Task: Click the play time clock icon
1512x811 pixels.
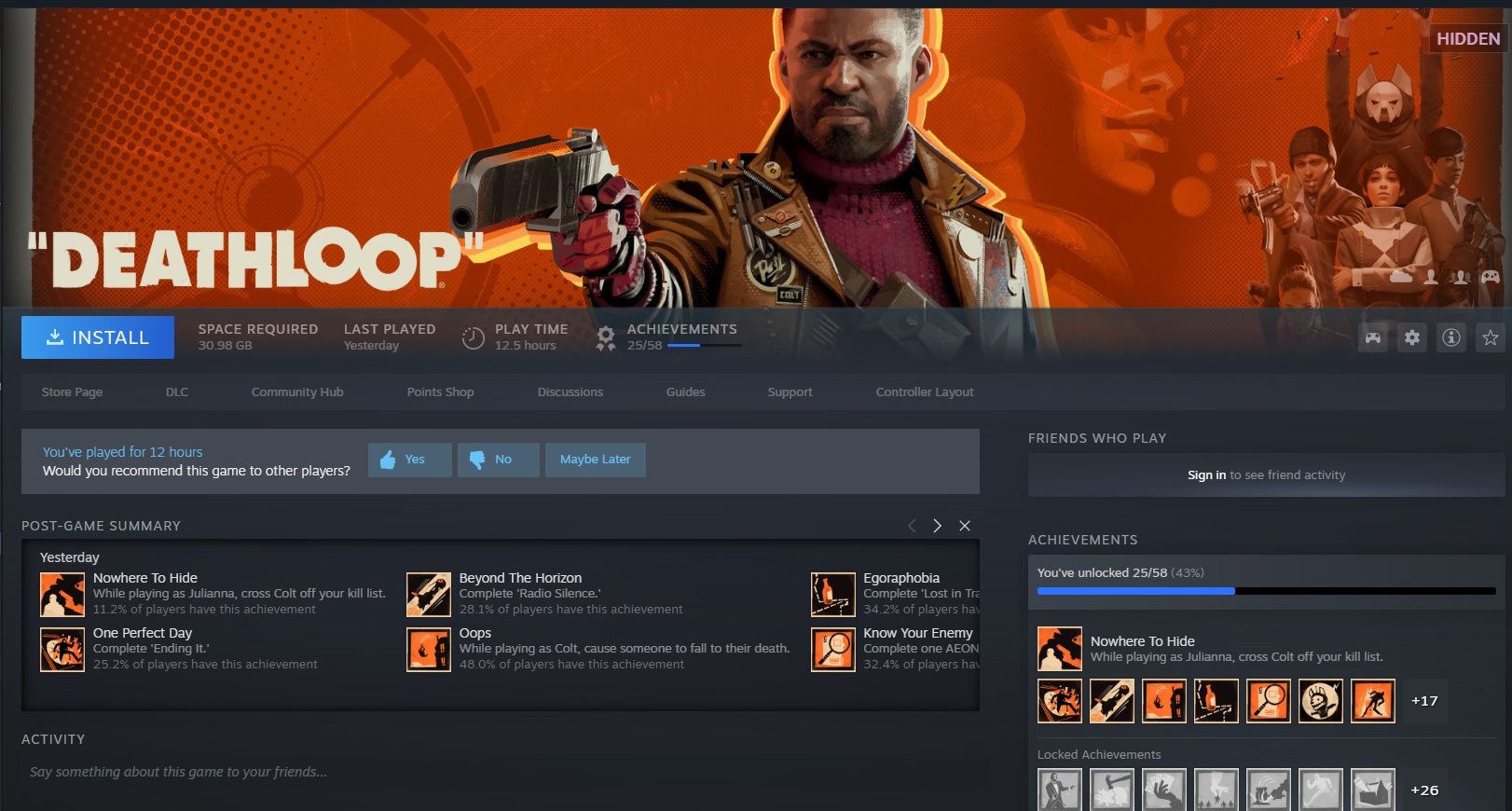Action: (474, 337)
